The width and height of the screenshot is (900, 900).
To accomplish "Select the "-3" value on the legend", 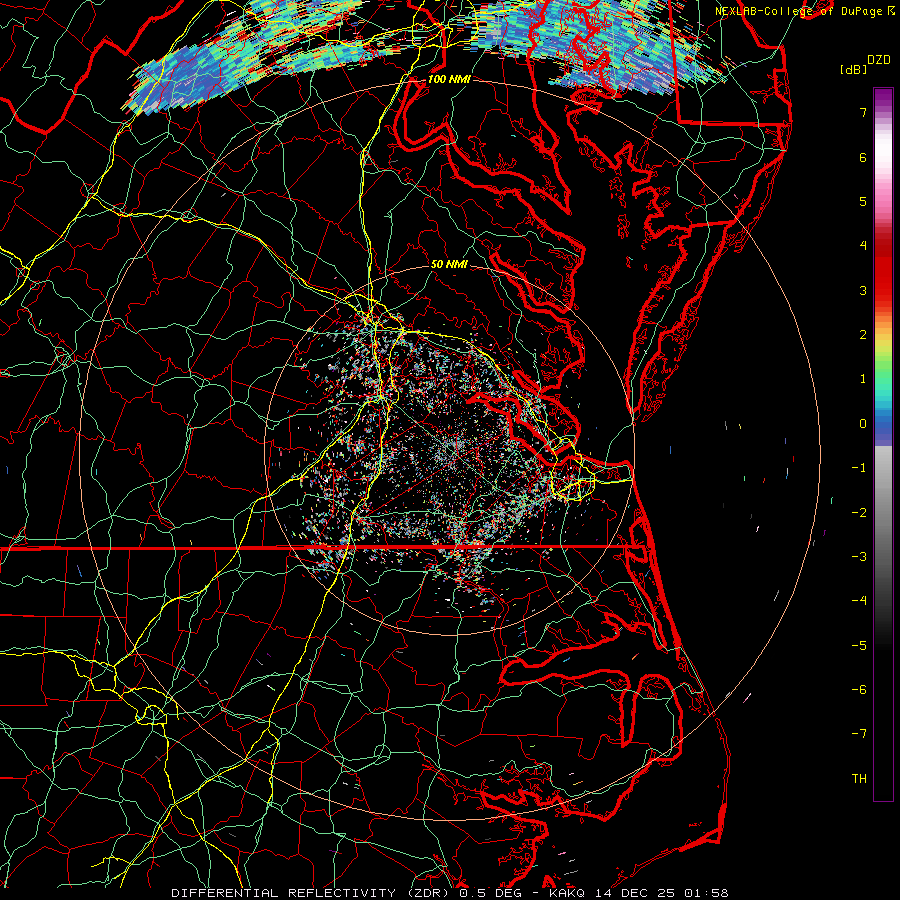I will click(859, 557).
